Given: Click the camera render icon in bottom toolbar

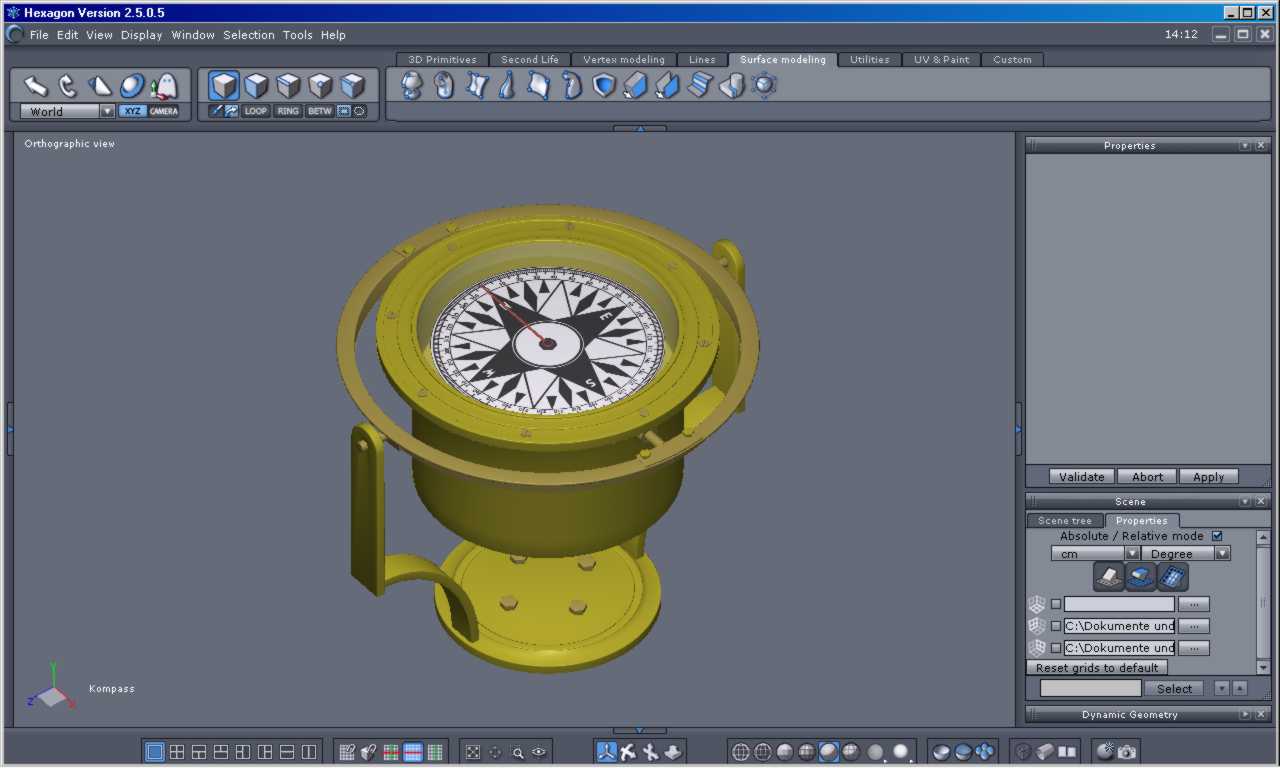Looking at the screenshot, I should pyautogui.click(x=1127, y=752).
